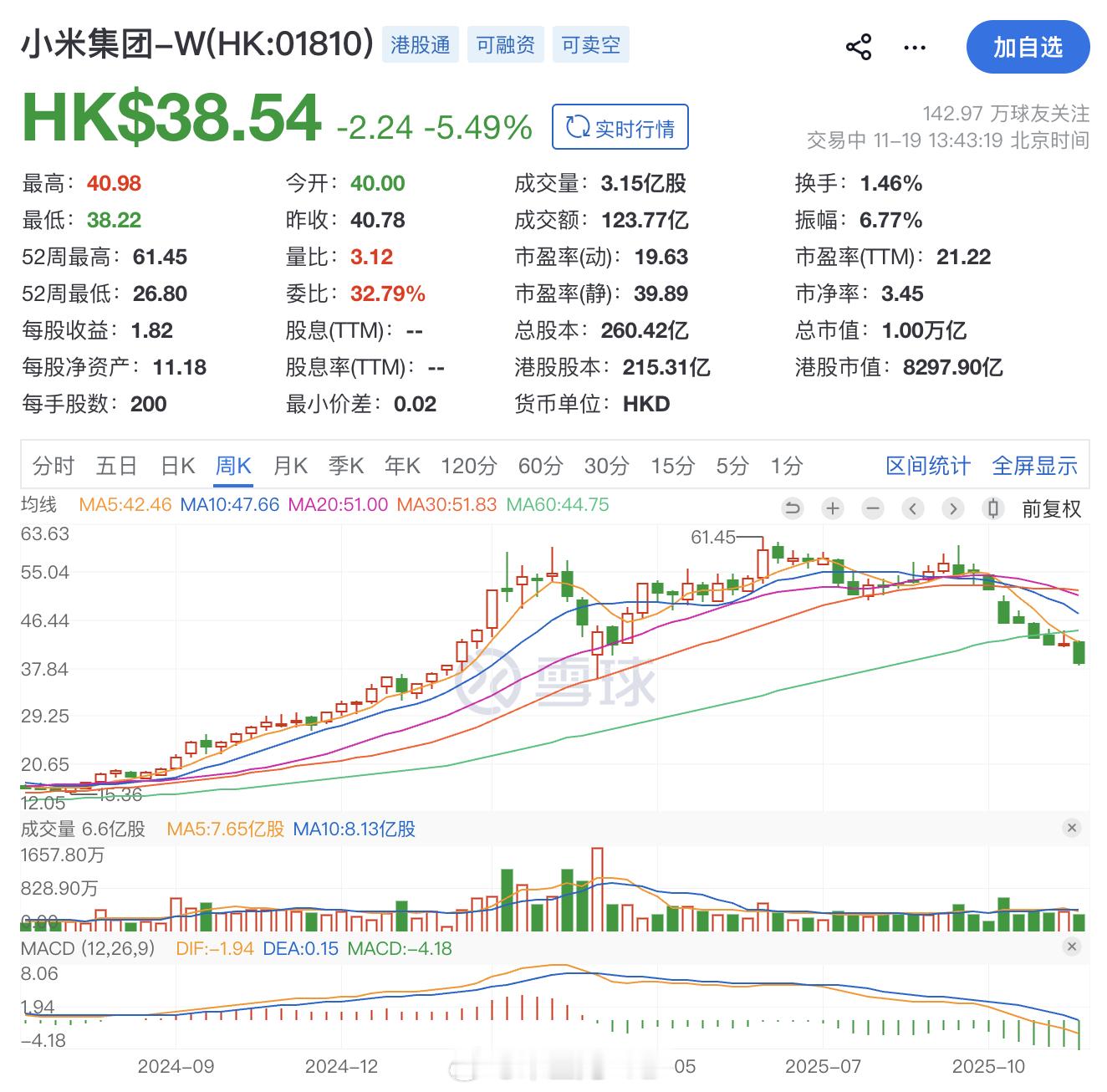The width and height of the screenshot is (1107, 1092).
Task: Select the 周K chart tab
Action: (x=233, y=466)
